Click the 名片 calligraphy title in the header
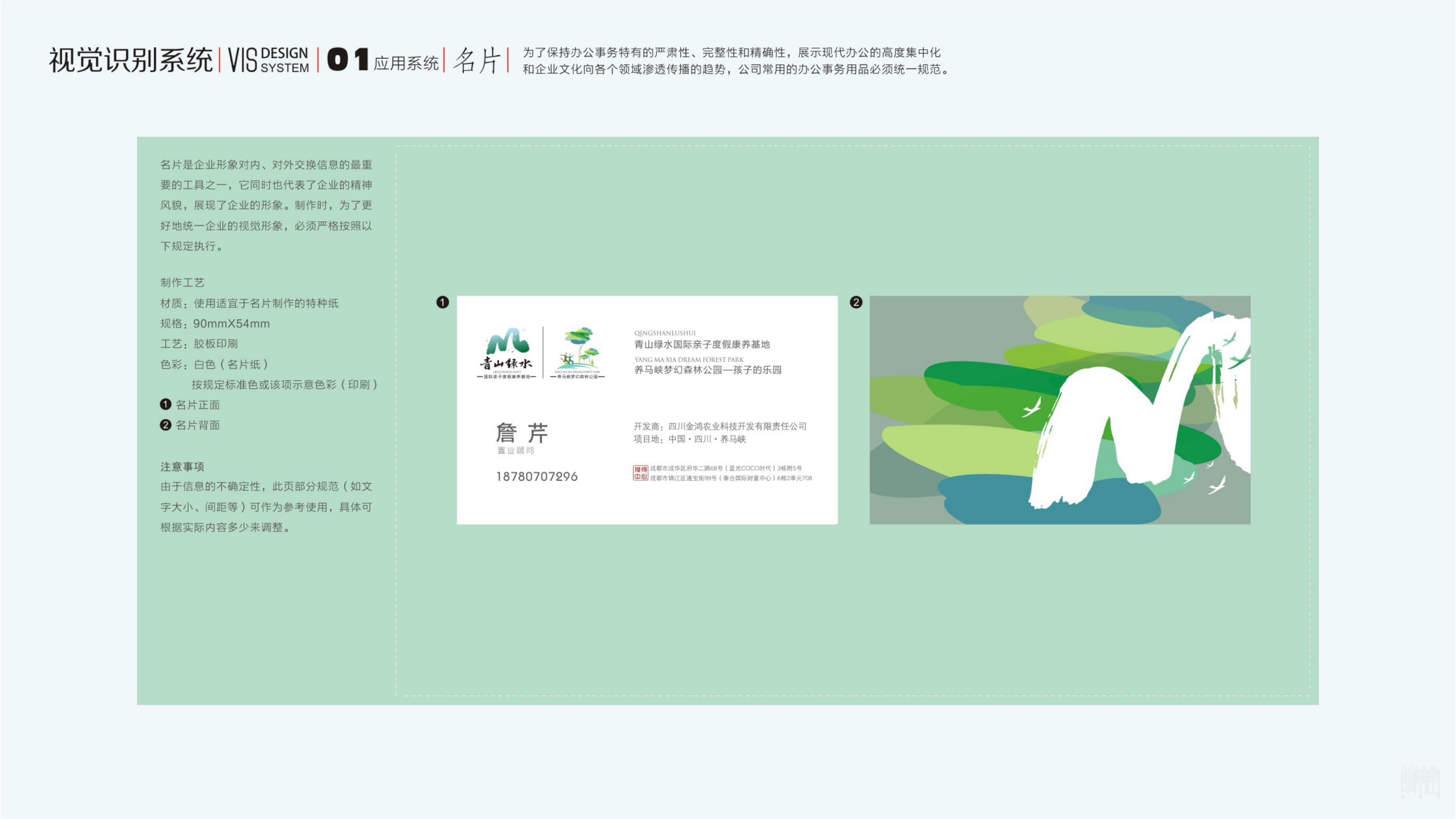 (x=477, y=60)
